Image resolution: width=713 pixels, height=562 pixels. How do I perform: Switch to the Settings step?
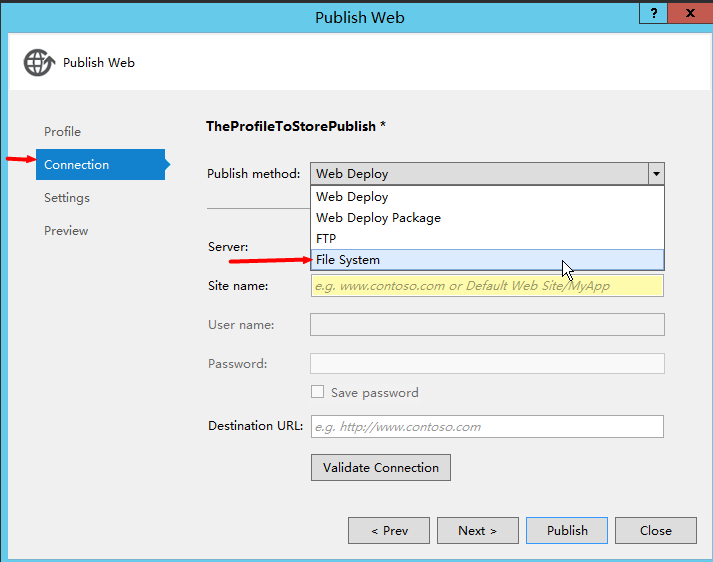pyautogui.click(x=67, y=198)
